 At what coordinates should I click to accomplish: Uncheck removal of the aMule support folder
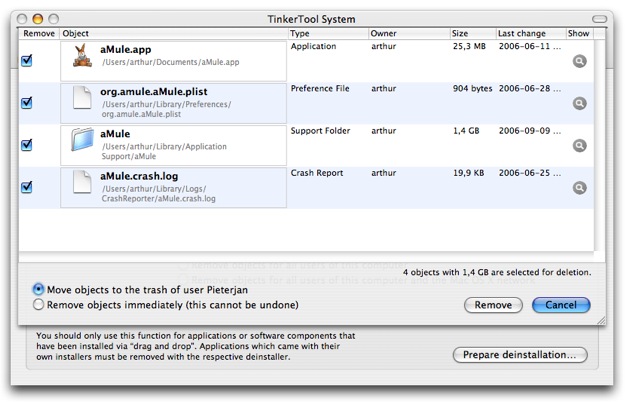[27, 145]
